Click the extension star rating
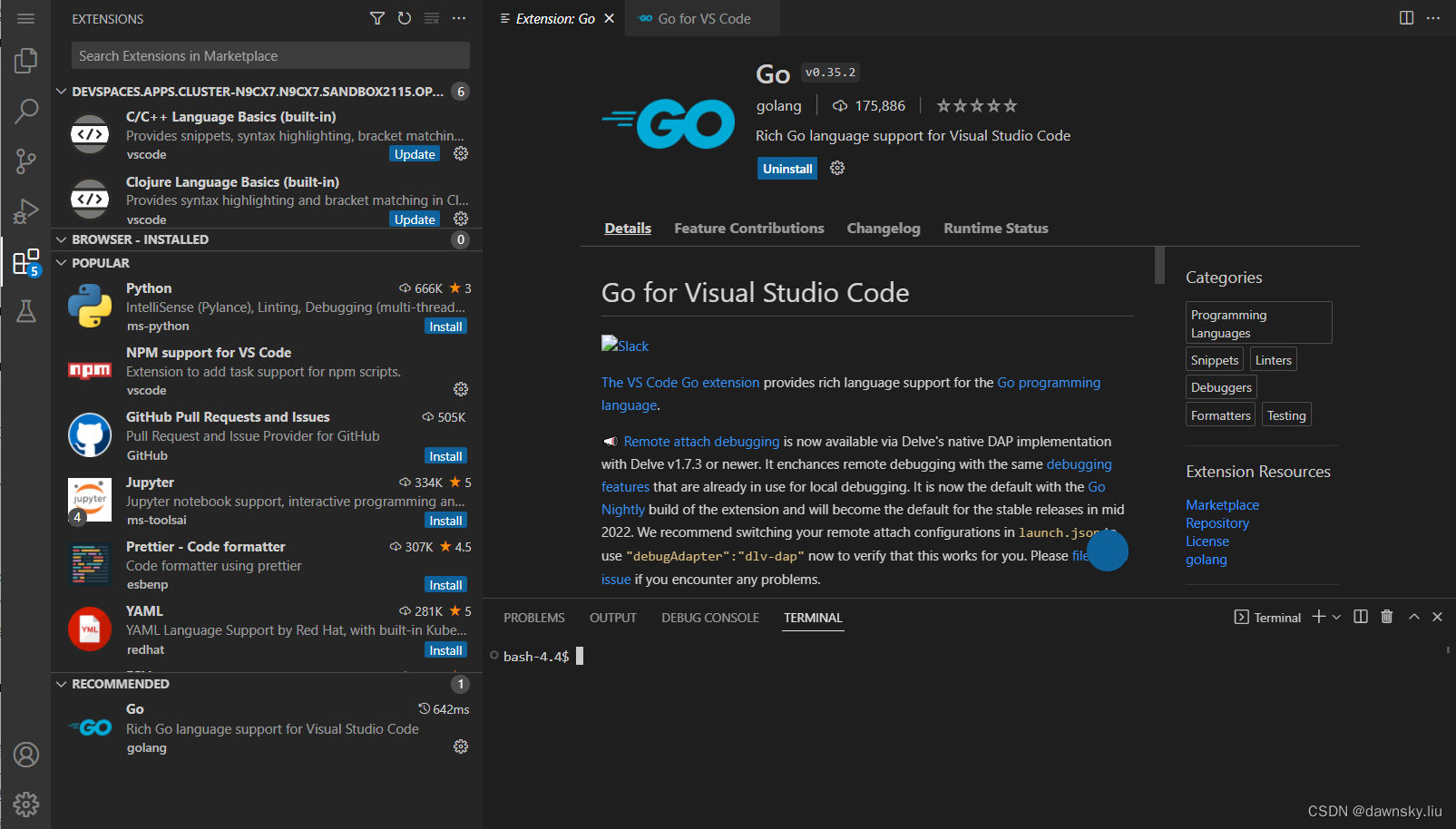1456x829 pixels. [977, 106]
